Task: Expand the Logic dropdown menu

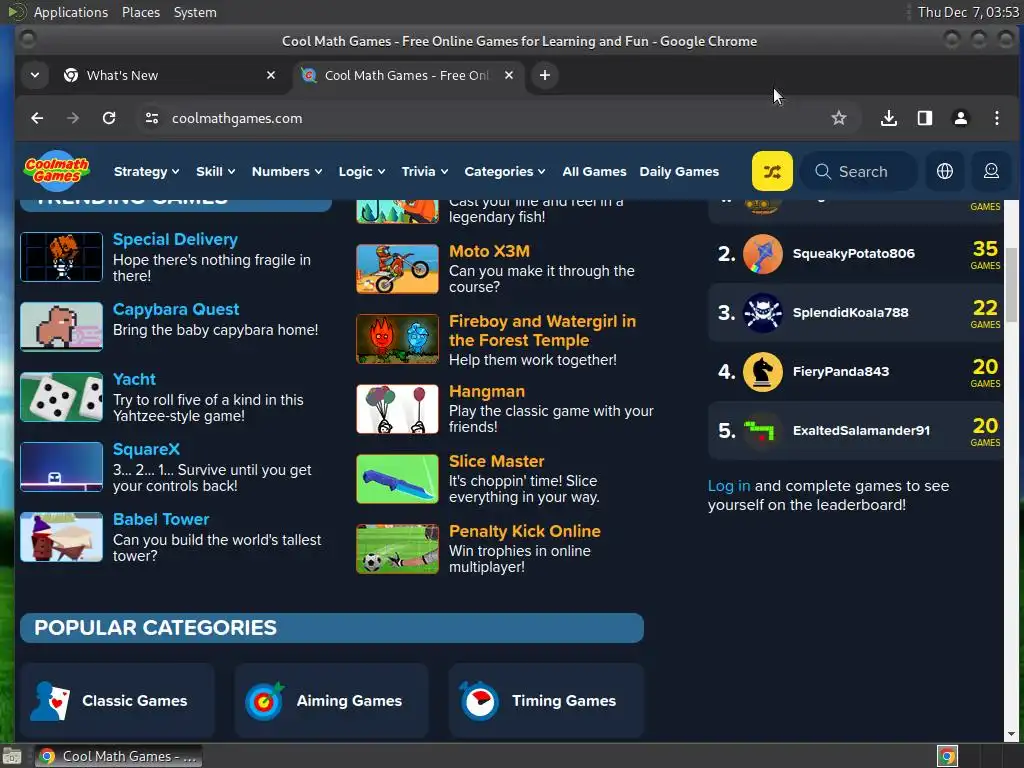Action: (362, 172)
